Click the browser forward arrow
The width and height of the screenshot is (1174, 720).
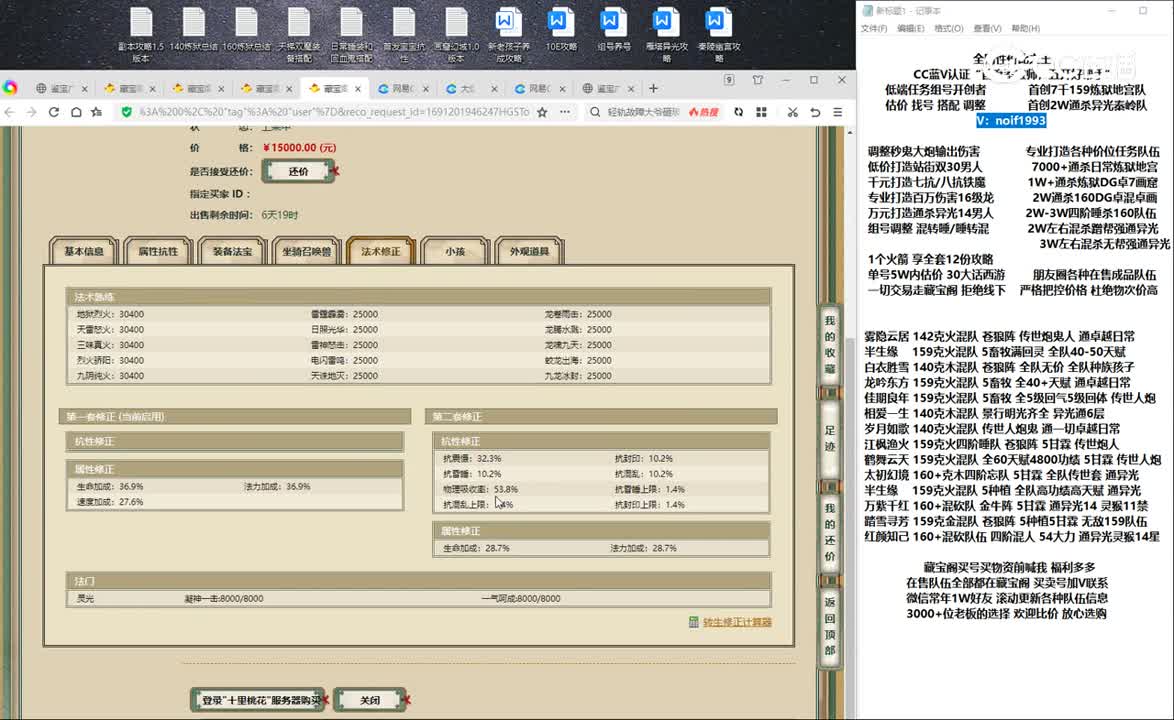tap(31, 112)
